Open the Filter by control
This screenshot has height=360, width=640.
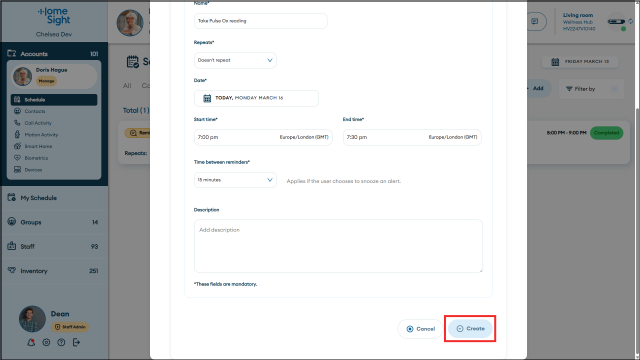pyautogui.click(x=591, y=89)
